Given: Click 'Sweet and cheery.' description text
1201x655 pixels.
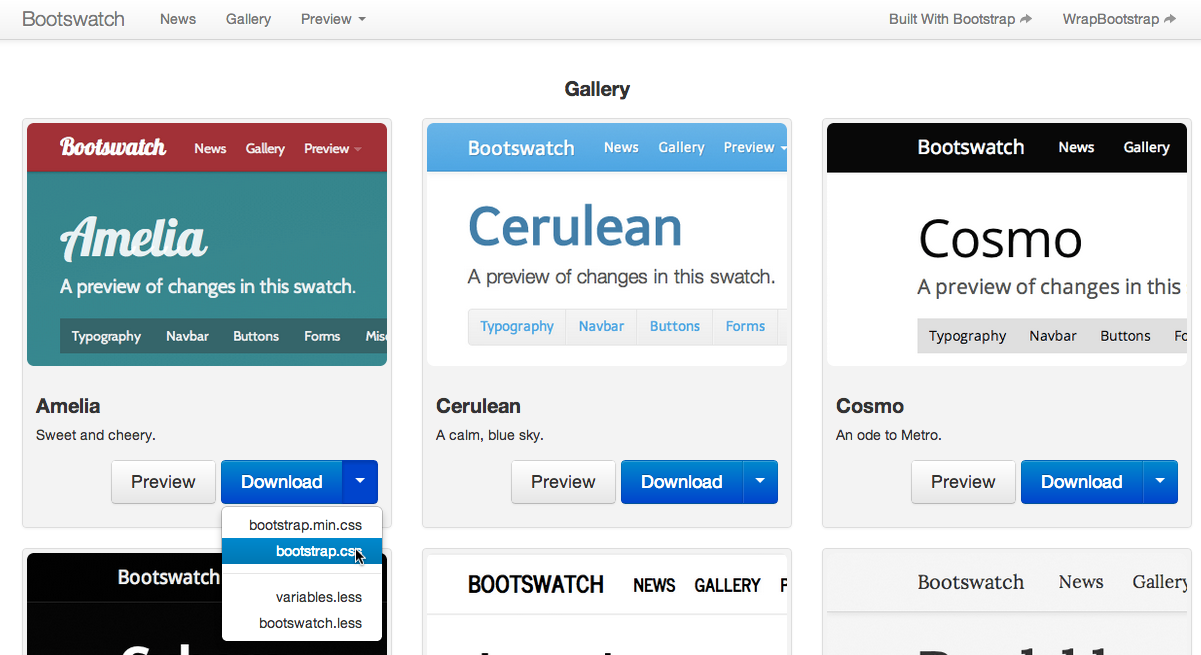Looking at the screenshot, I should [96, 435].
